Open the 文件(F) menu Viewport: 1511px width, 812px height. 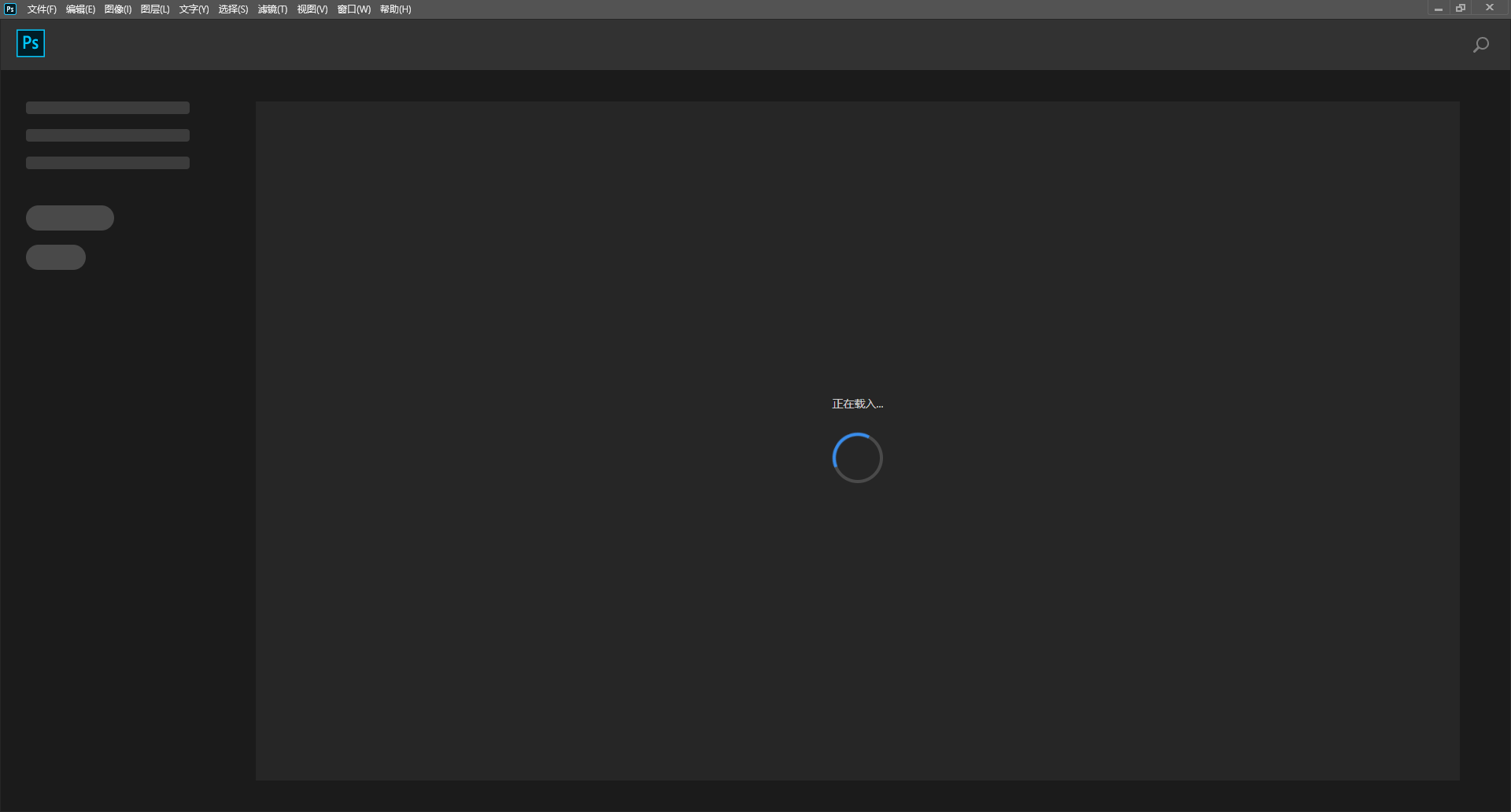pos(42,9)
